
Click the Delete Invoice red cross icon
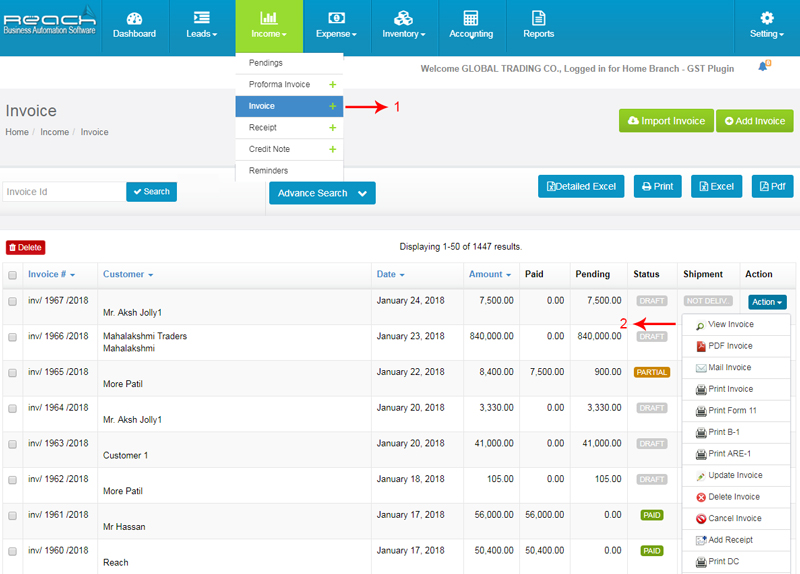click(701, 497)
